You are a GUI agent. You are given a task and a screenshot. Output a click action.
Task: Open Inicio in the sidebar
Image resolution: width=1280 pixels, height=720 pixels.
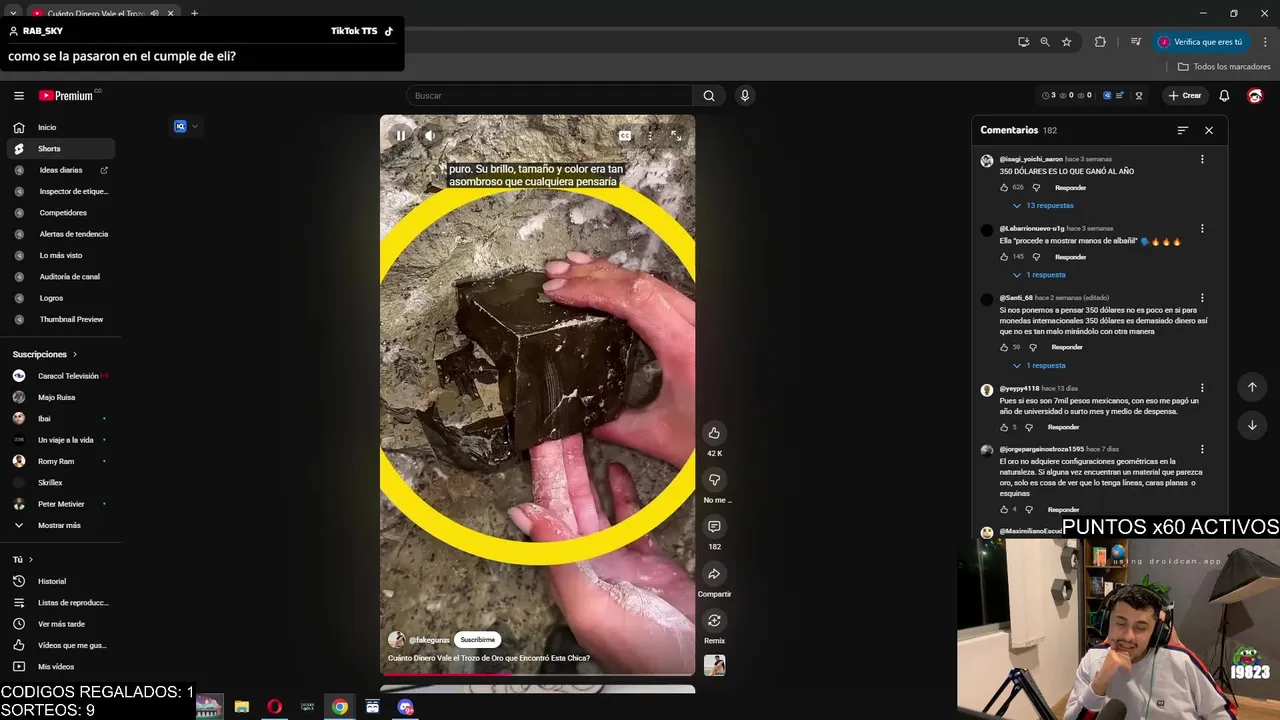click(x=60, y=127)
